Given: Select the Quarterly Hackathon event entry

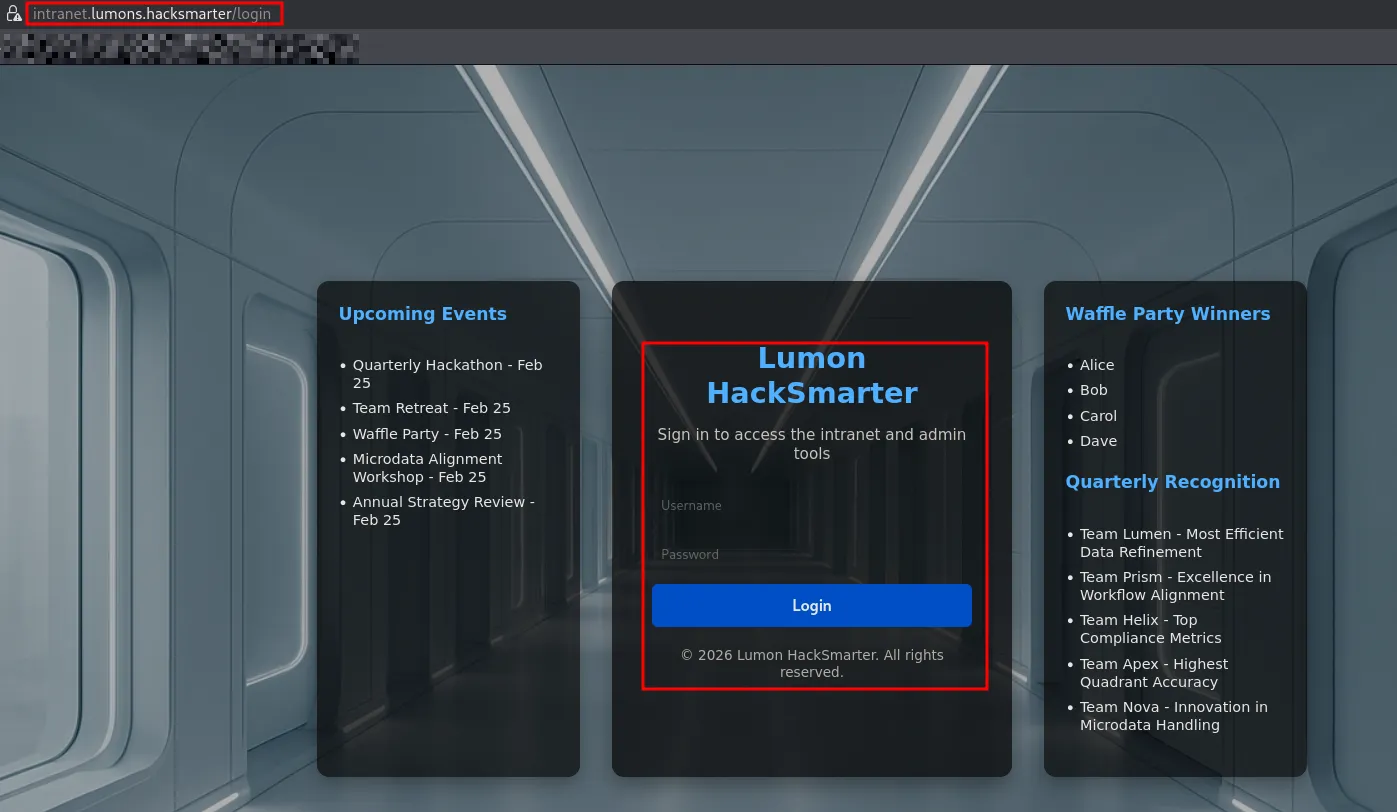Looking at the screenshot, I should click(x=447, y=374).
